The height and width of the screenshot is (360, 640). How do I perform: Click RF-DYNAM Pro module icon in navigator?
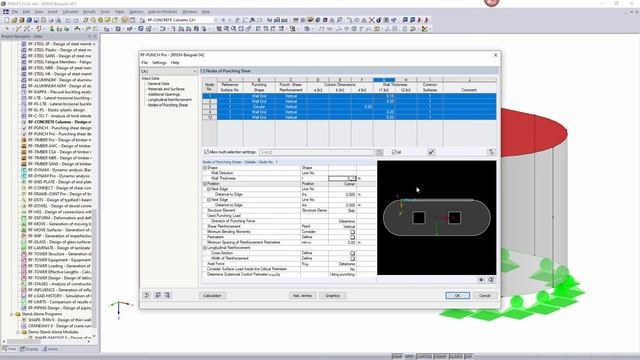pos(24,176)
